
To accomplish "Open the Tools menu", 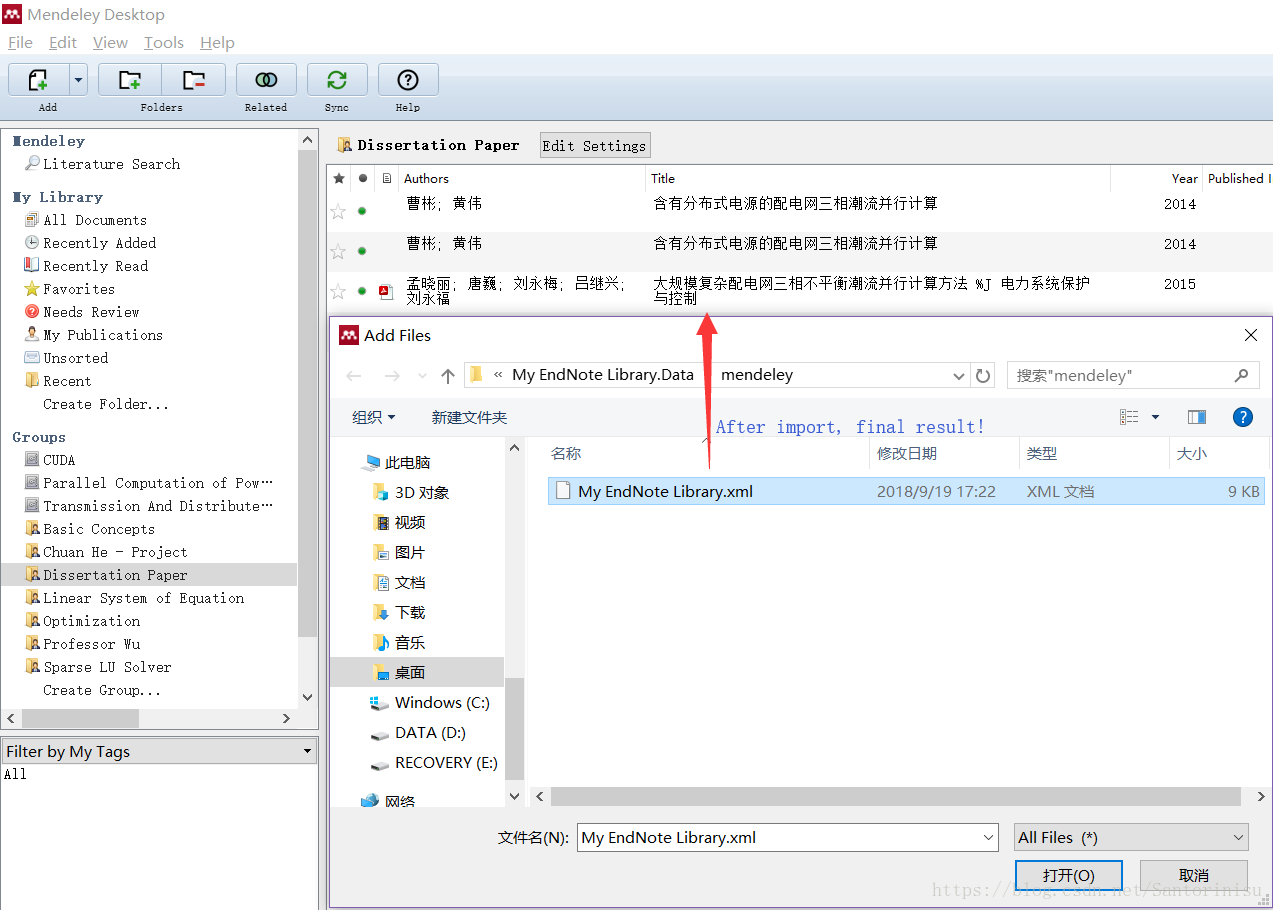I will [x=164, y=42].
